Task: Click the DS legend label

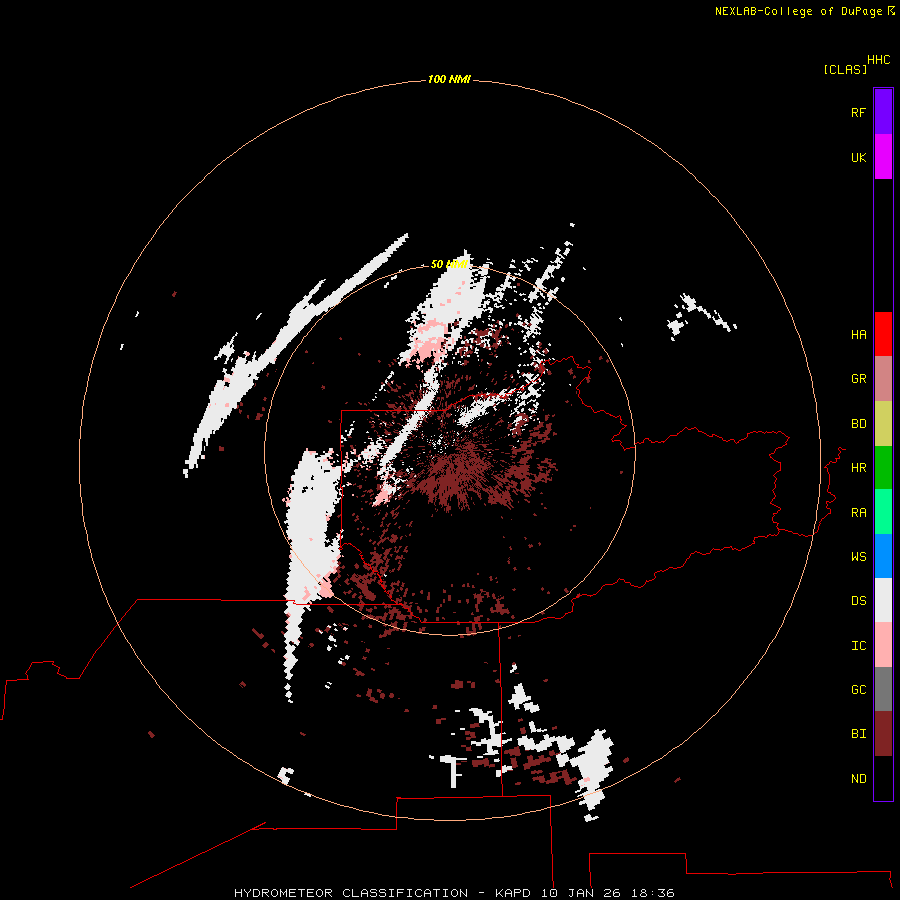Action: click(x=858, y=601)
